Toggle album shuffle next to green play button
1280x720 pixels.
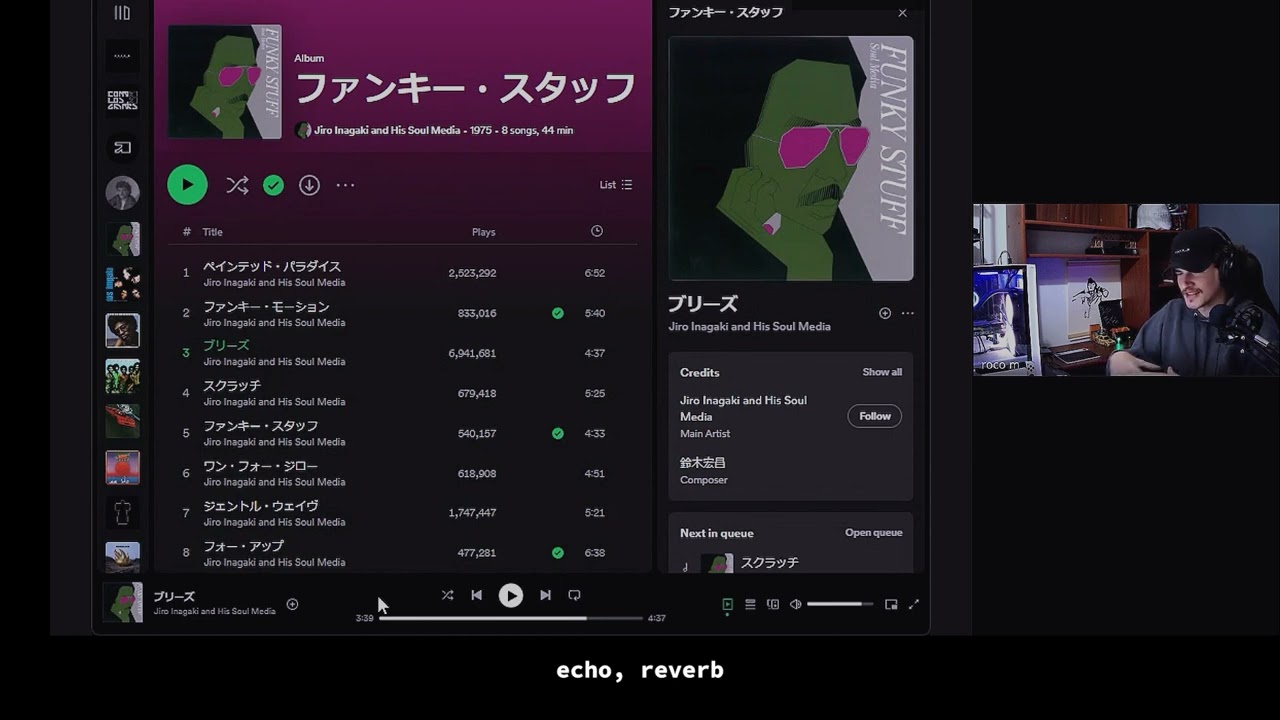[x=237, y=185]
